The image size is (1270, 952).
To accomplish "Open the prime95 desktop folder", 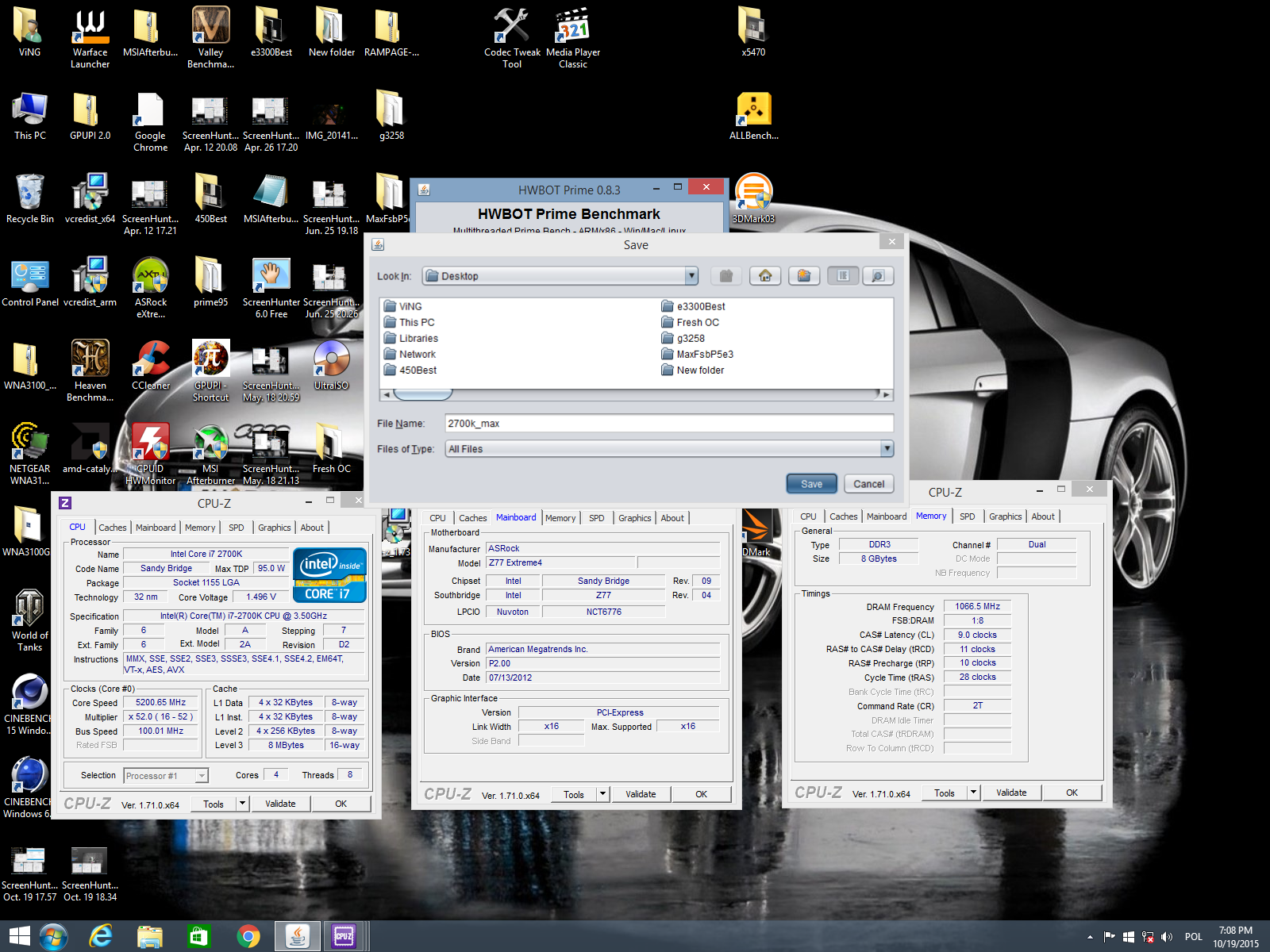I will click(x=210, y=282).
